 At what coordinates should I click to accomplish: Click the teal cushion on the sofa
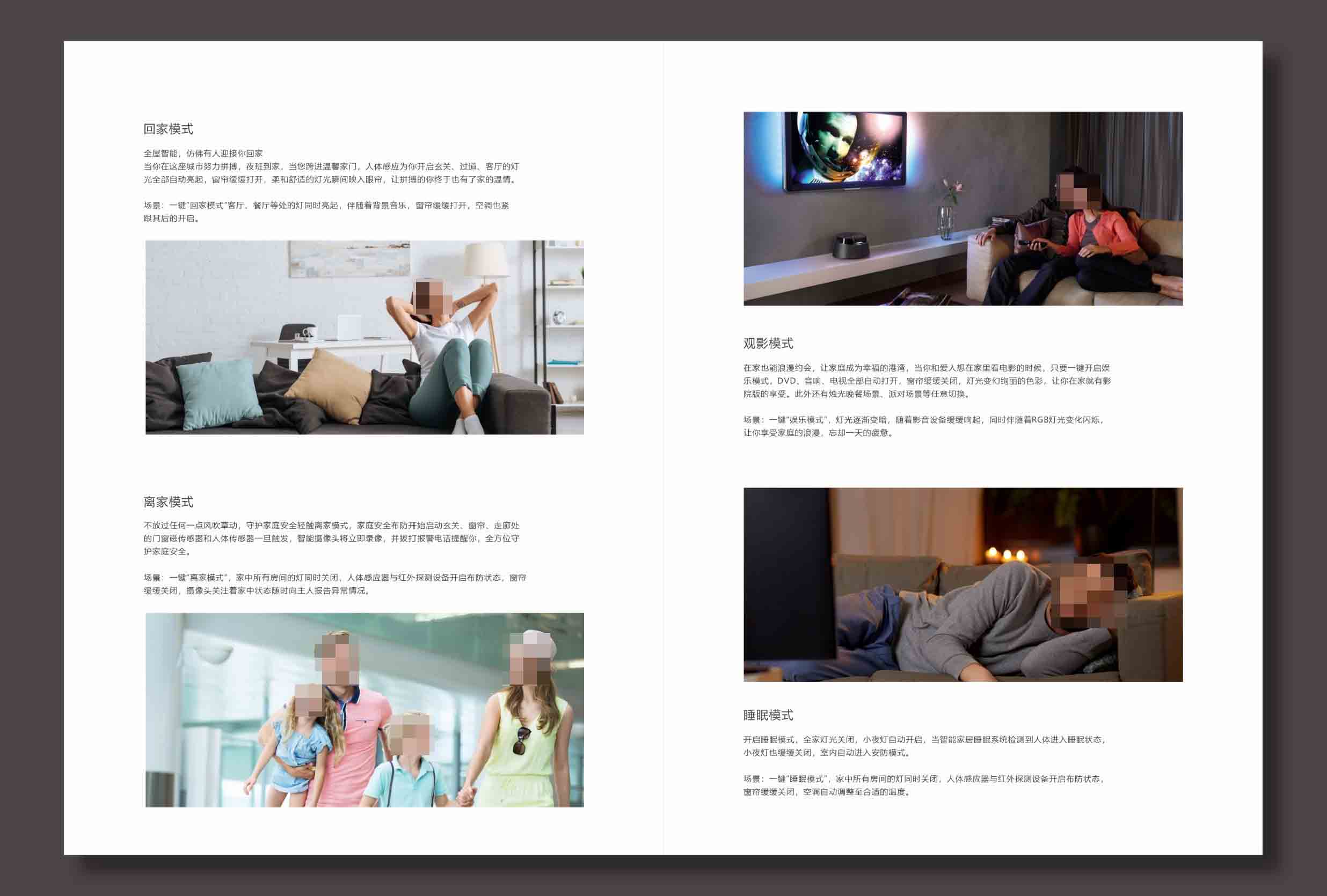pos(218,393)
